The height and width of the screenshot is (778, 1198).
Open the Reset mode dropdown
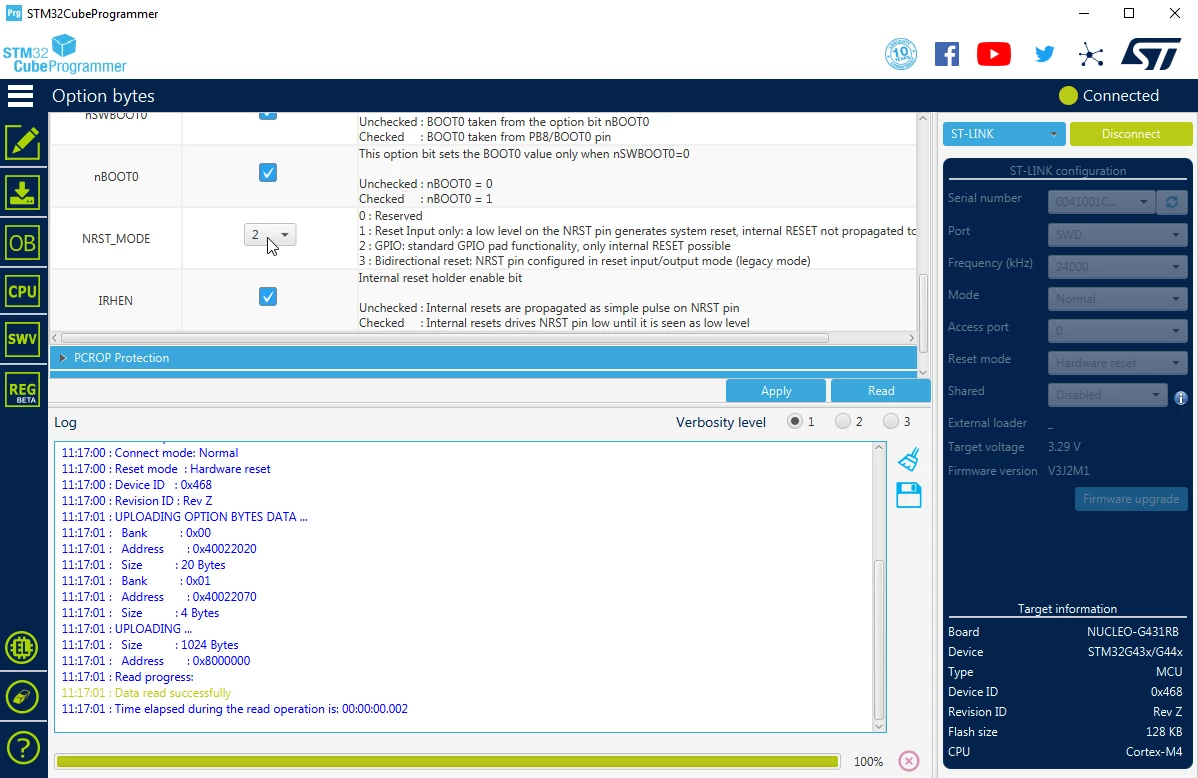pyautogui.click(x=1117, y=363)
